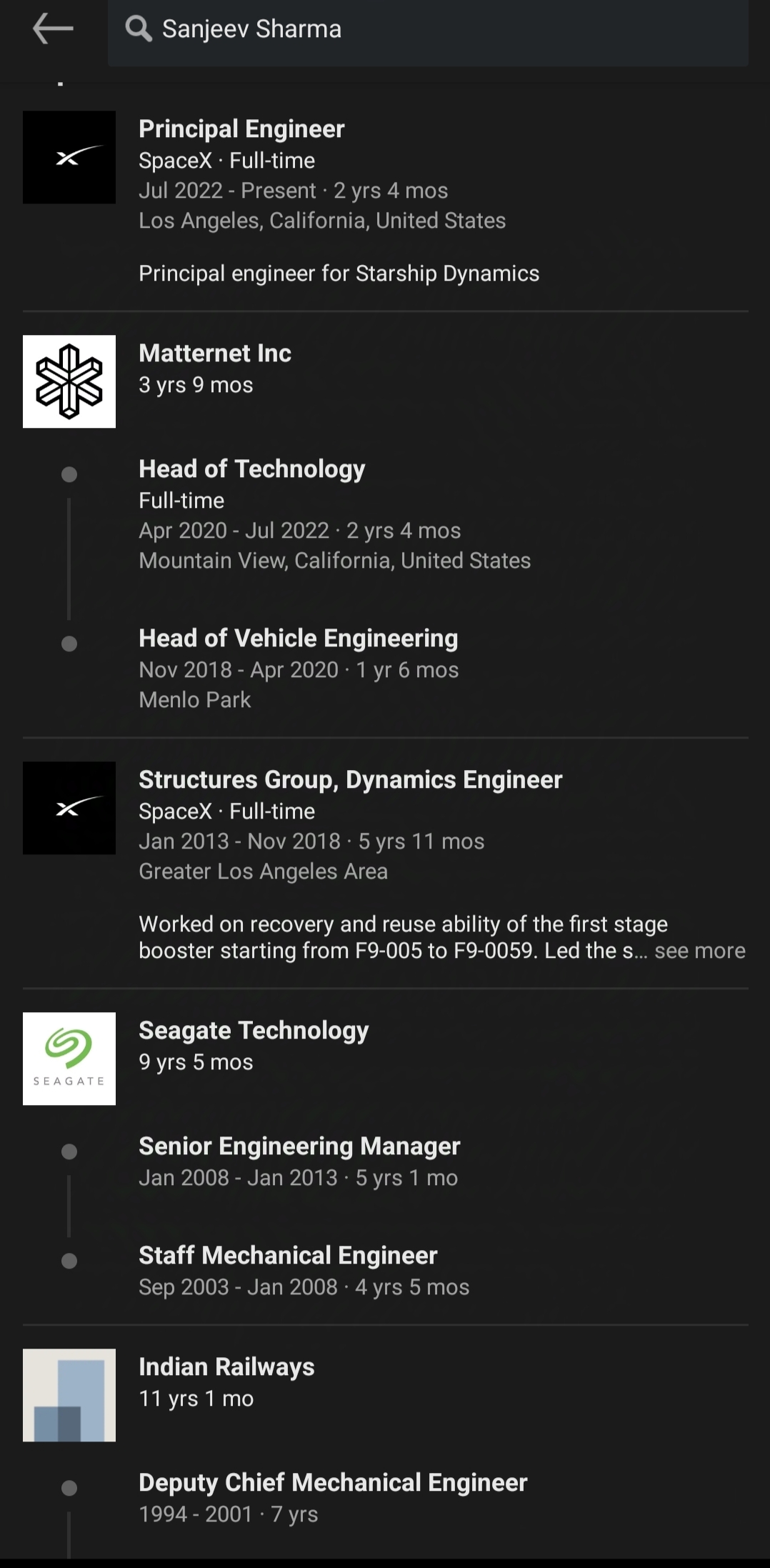Open Structures Group, Dynamics Engineer entry
The image size is (770, 1568).
[350, 779]
